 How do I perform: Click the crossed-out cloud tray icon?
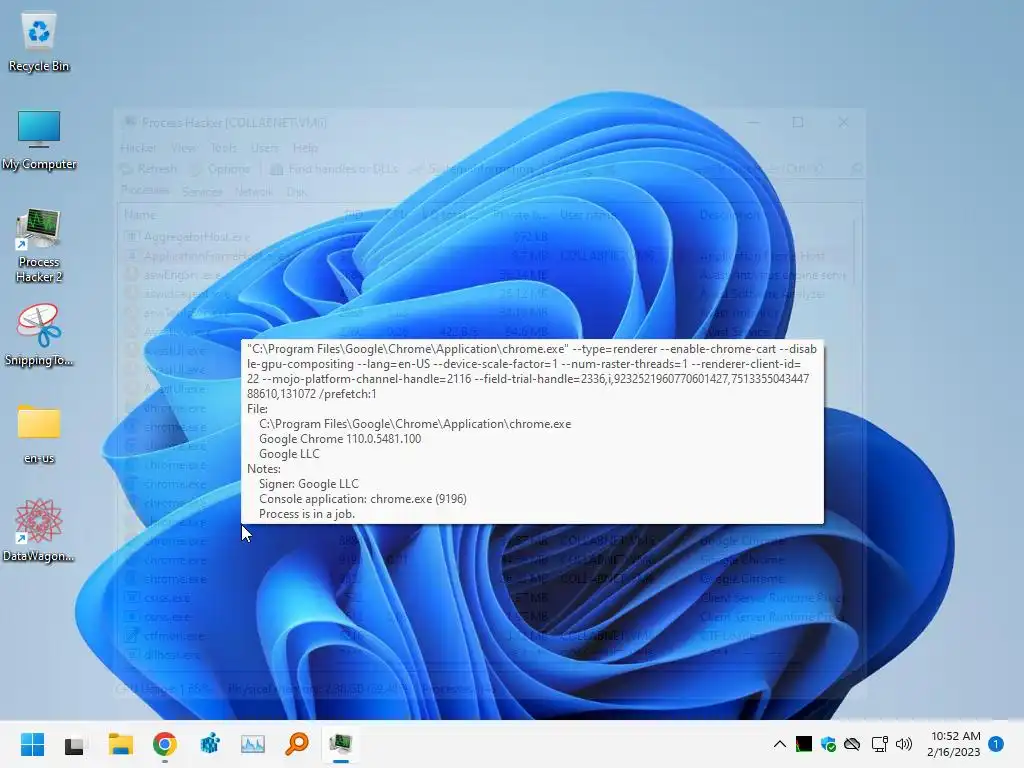pyautogui.click(x=852, y=744)
